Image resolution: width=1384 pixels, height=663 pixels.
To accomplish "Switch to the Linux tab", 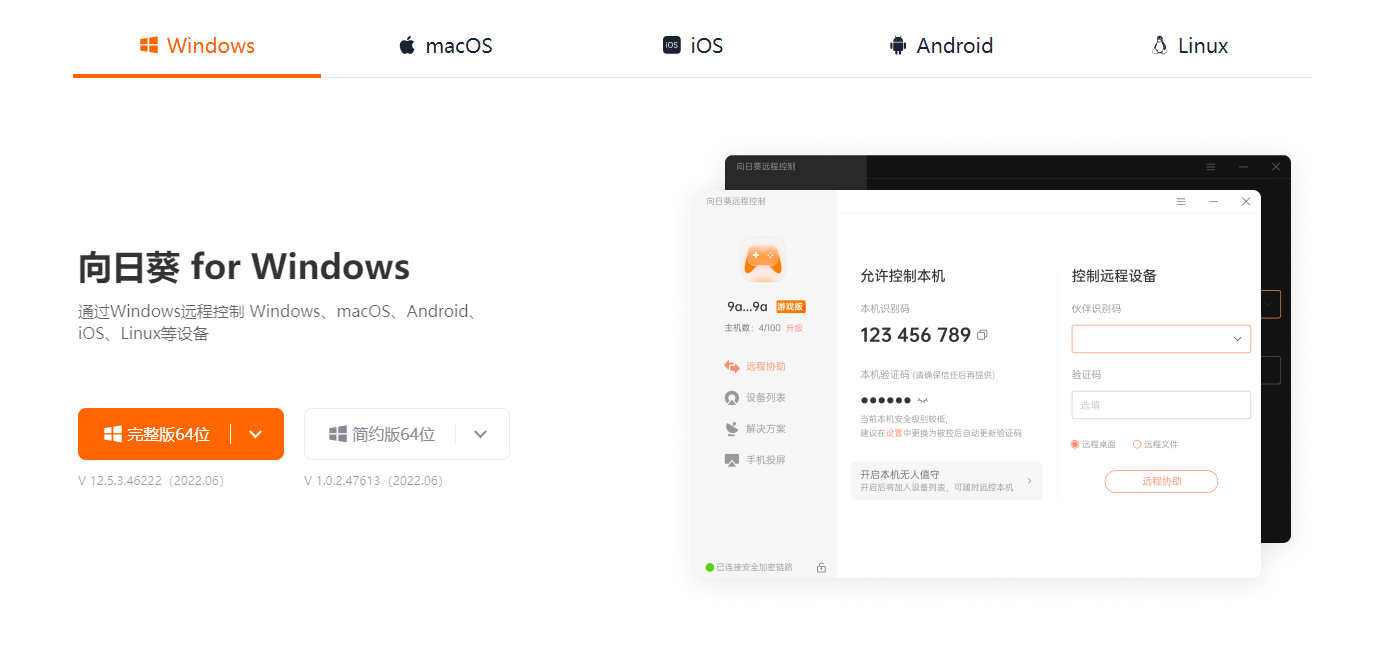I will [x=1189, y=45].
